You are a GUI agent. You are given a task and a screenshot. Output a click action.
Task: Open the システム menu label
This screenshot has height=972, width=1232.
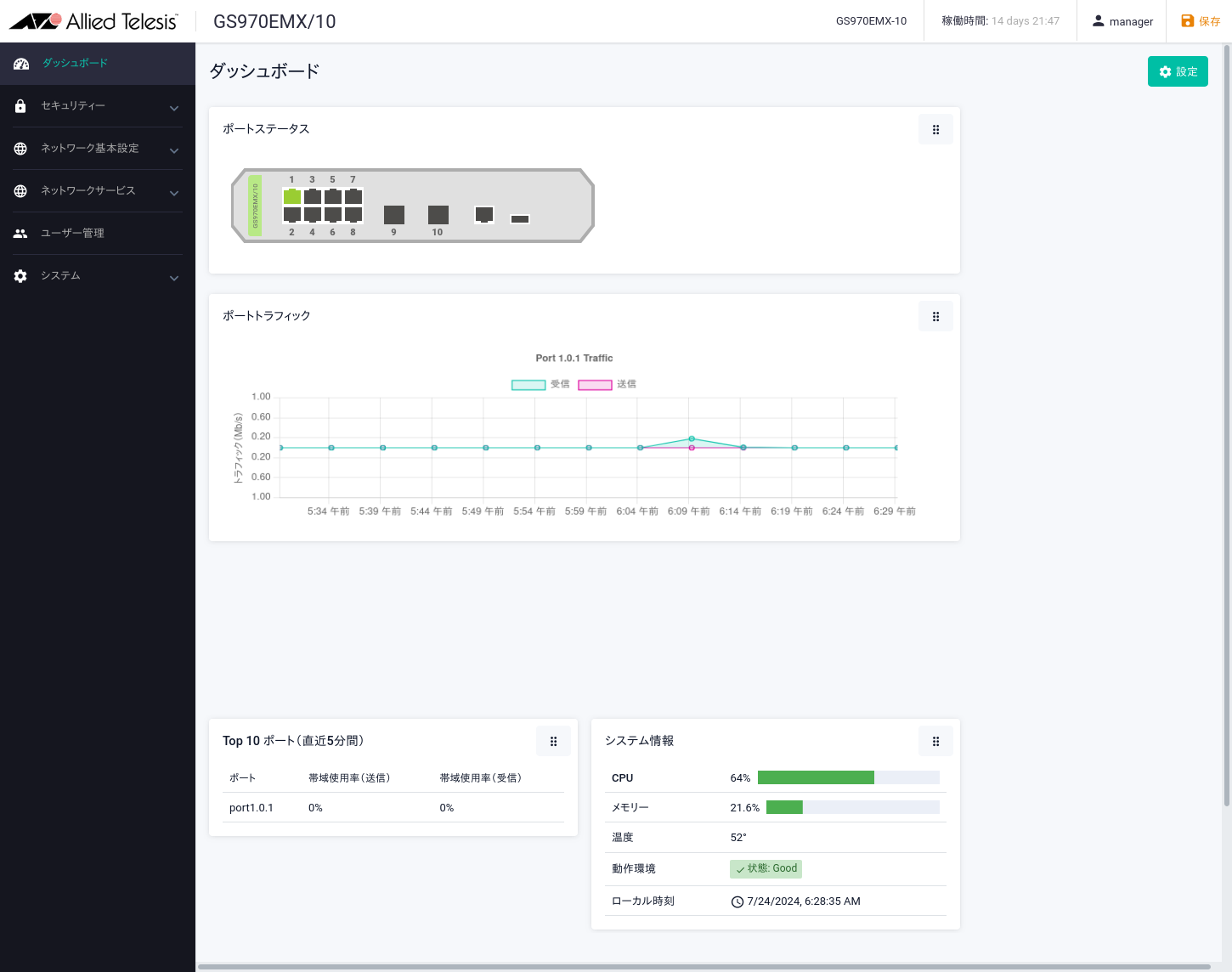tap(60, 276)
